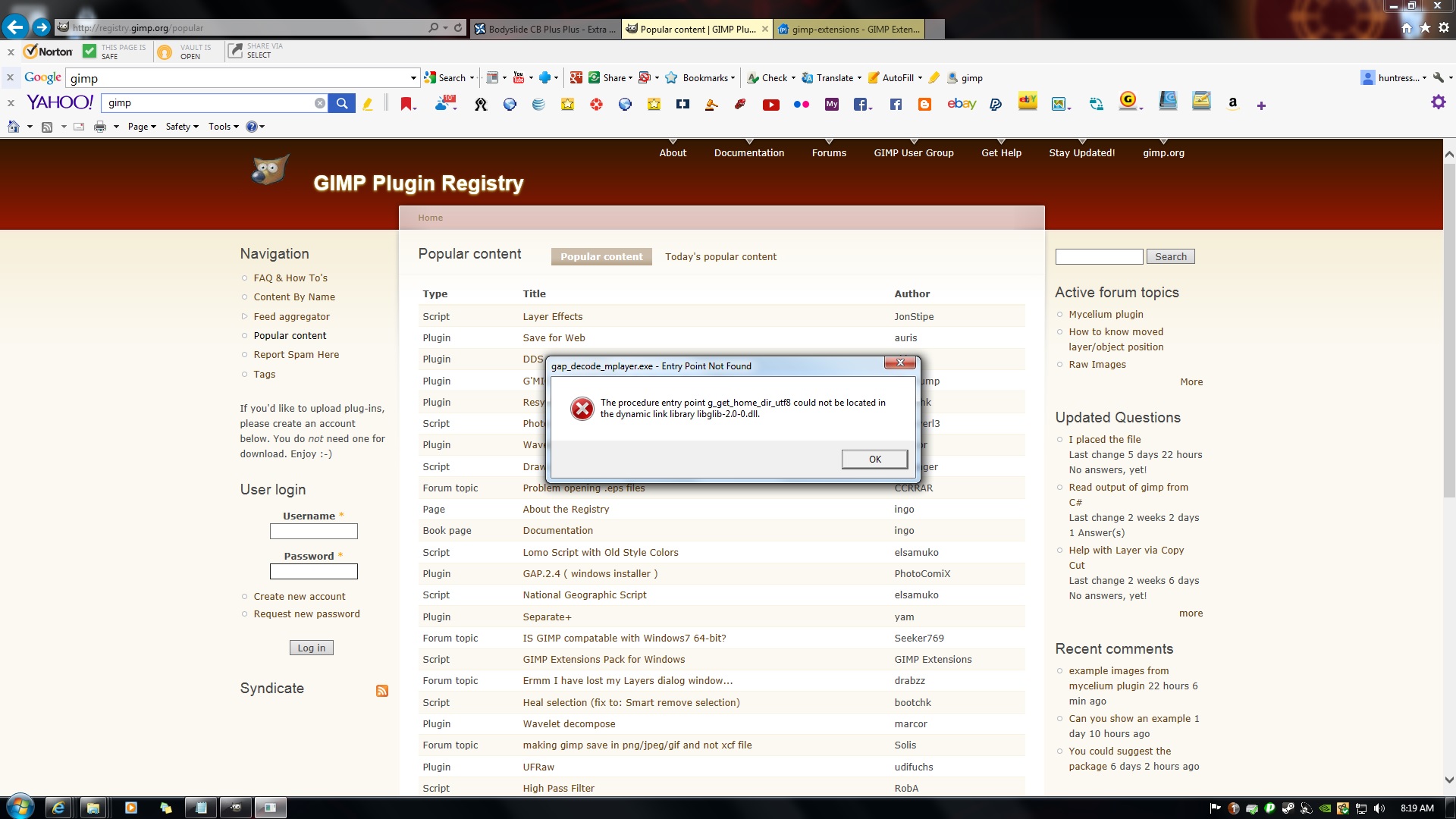1456x819 pixels.
Task: Expand the Safety menu dropdown
Action: tap(182, 127)
